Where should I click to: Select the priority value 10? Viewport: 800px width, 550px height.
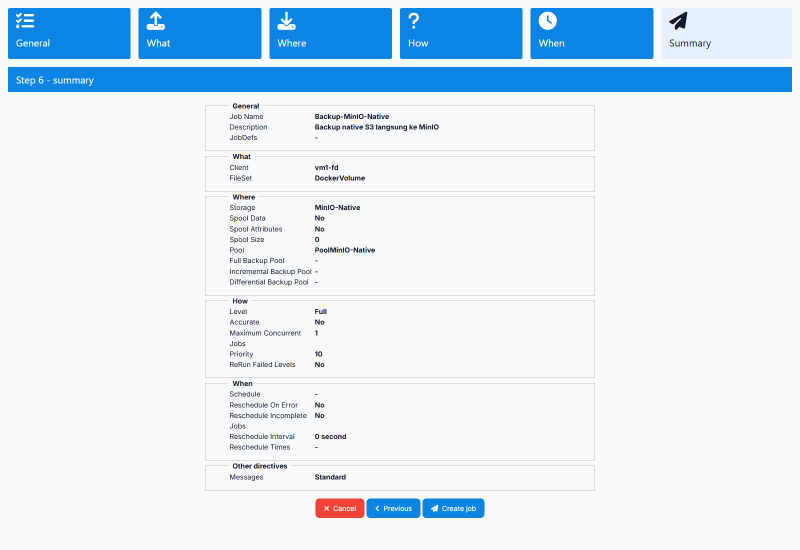(318, 354)
